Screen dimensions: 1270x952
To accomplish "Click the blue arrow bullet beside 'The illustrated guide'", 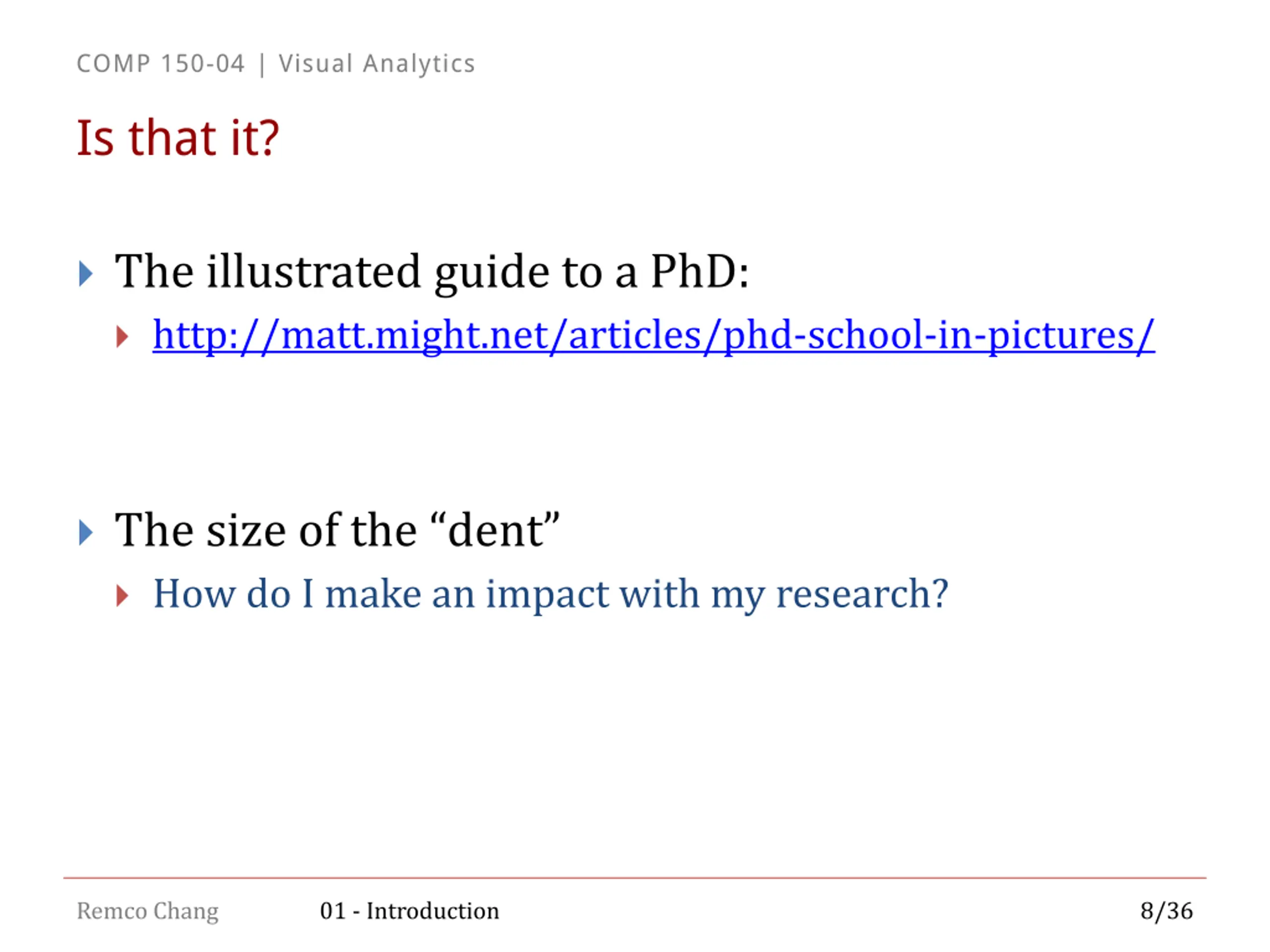I will pyautogui.click(x=85, y=274).
